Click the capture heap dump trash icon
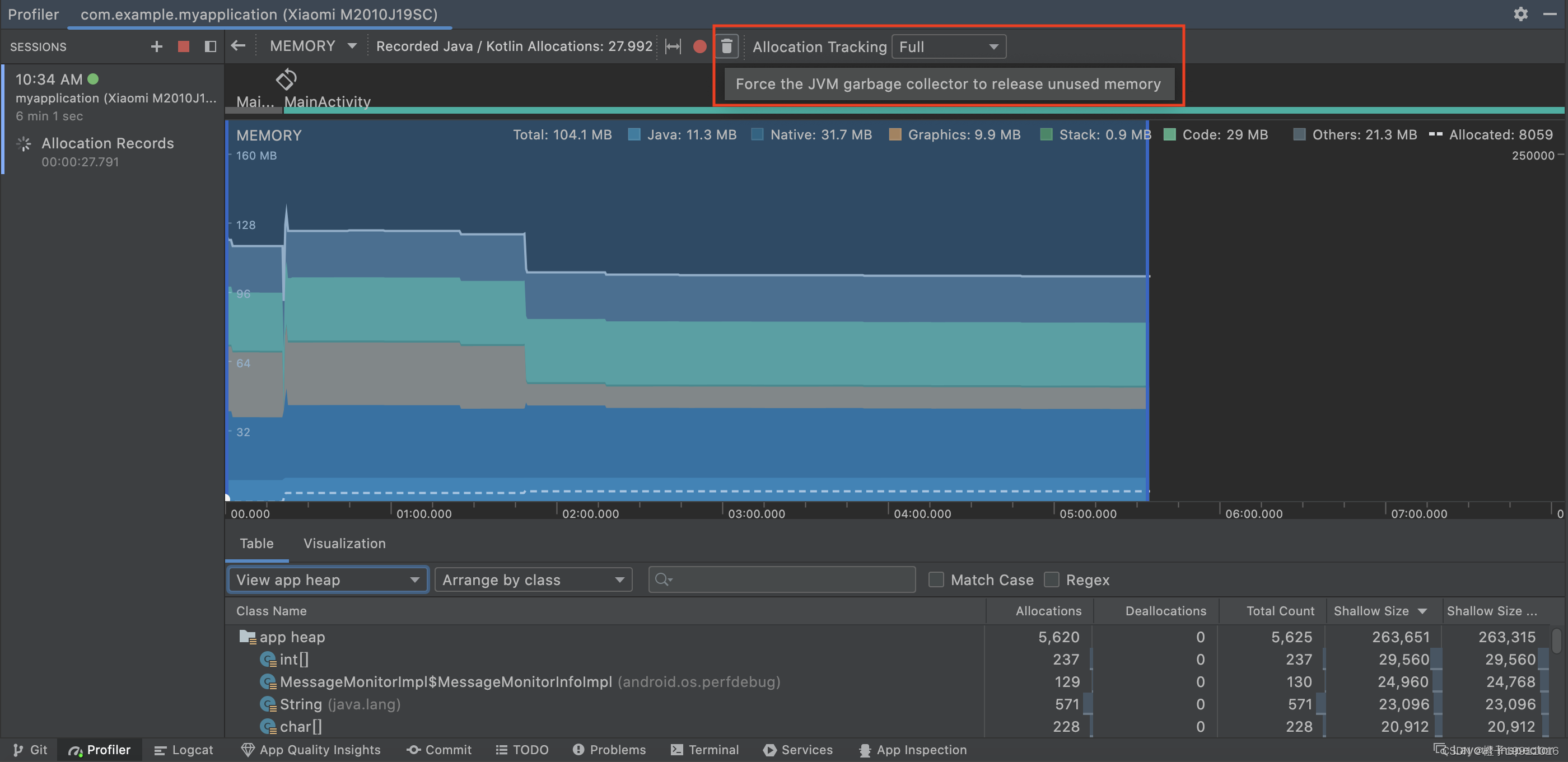The image size is (1568, 762). 727,45
